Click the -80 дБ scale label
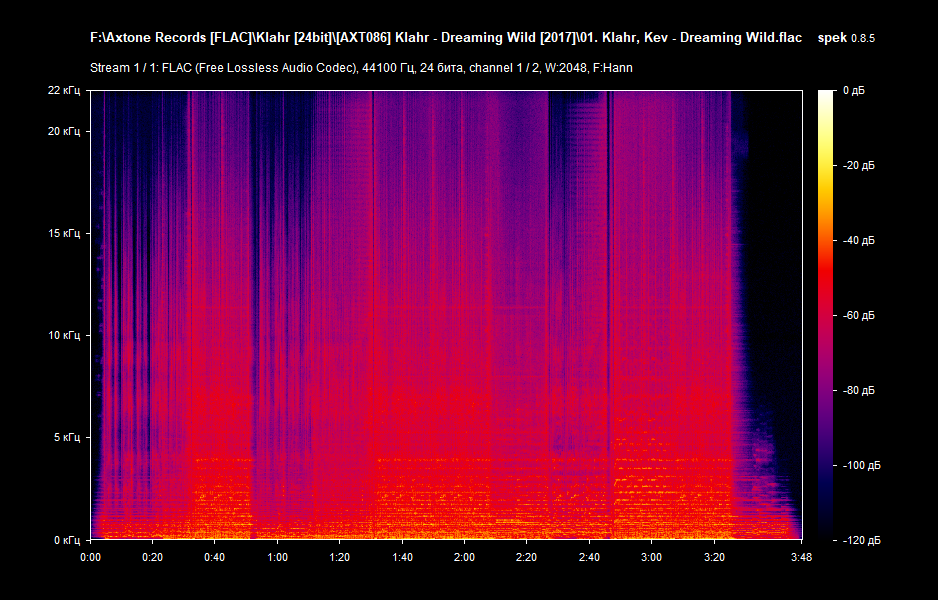This screenshot has width=938, height=600. 858,391
